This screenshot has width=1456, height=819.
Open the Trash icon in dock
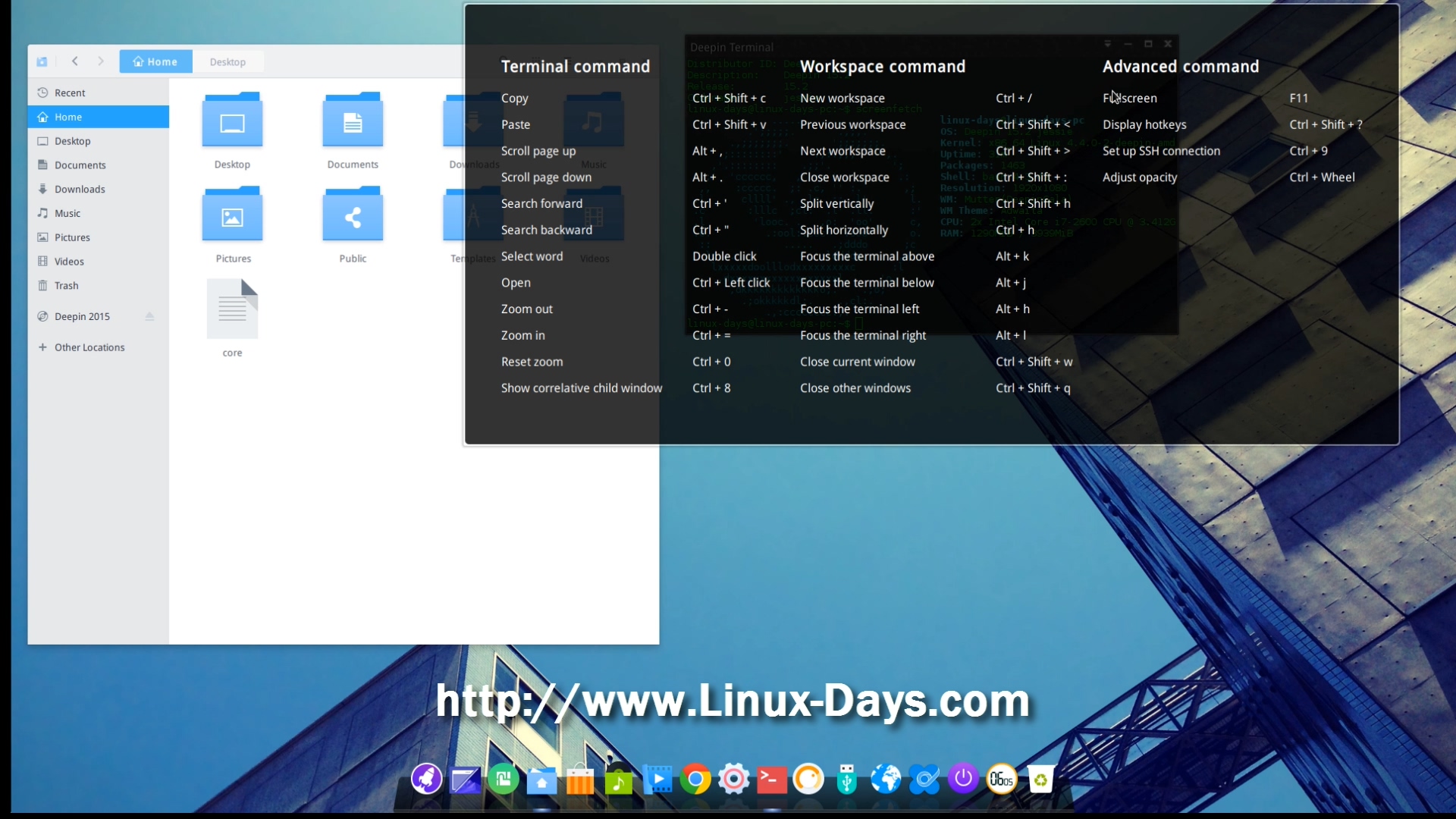1040,779
